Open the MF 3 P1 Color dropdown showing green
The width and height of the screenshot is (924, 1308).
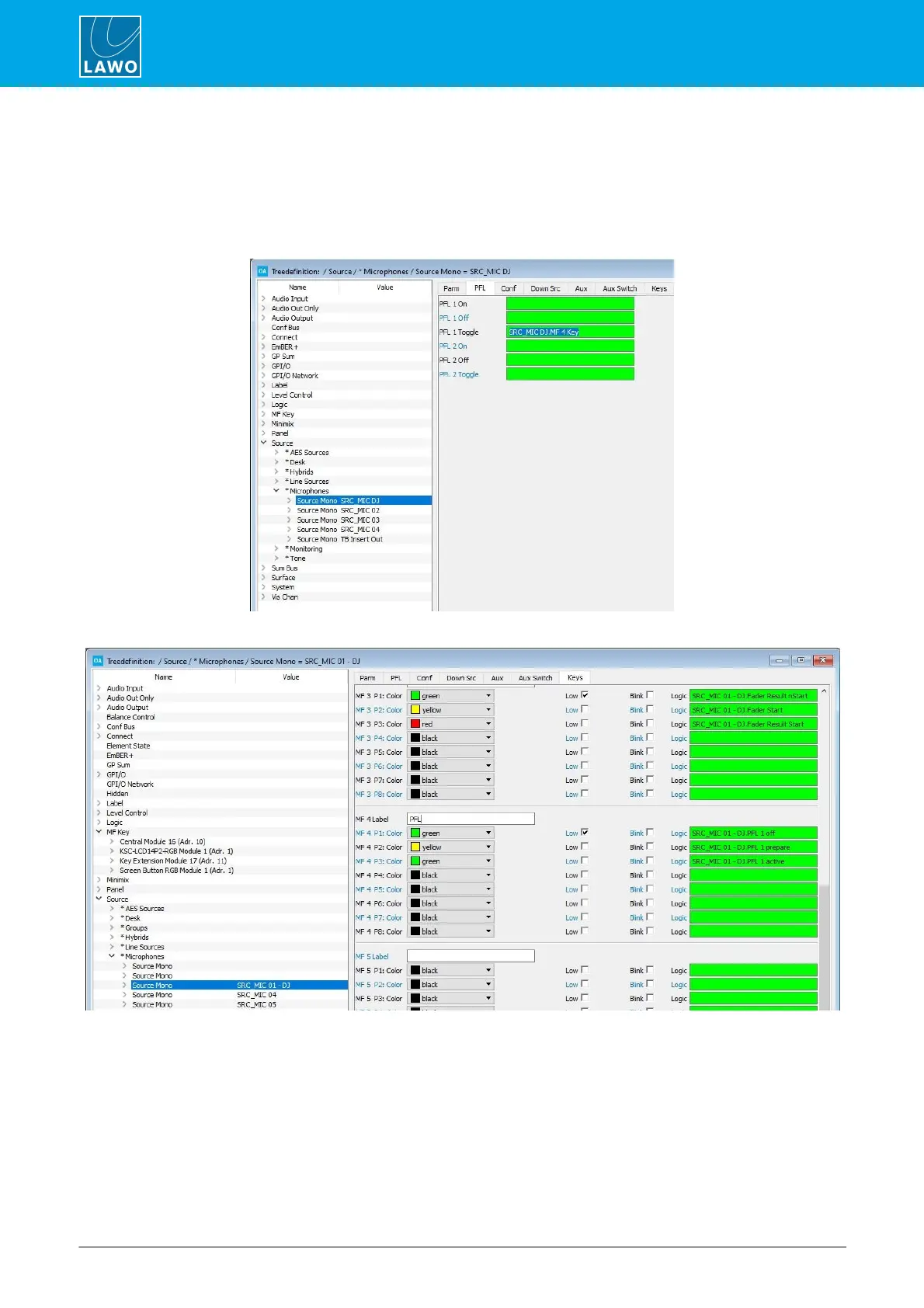[x=451, y=696]
